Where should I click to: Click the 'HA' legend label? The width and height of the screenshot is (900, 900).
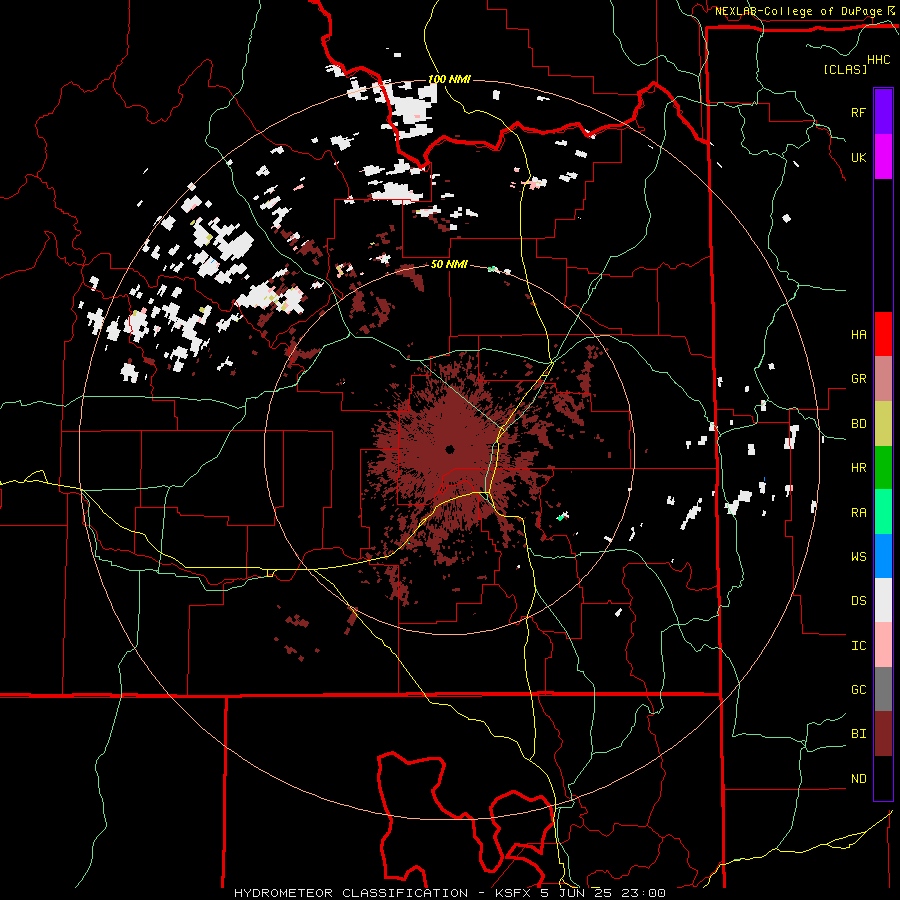[x=858, y=335]
